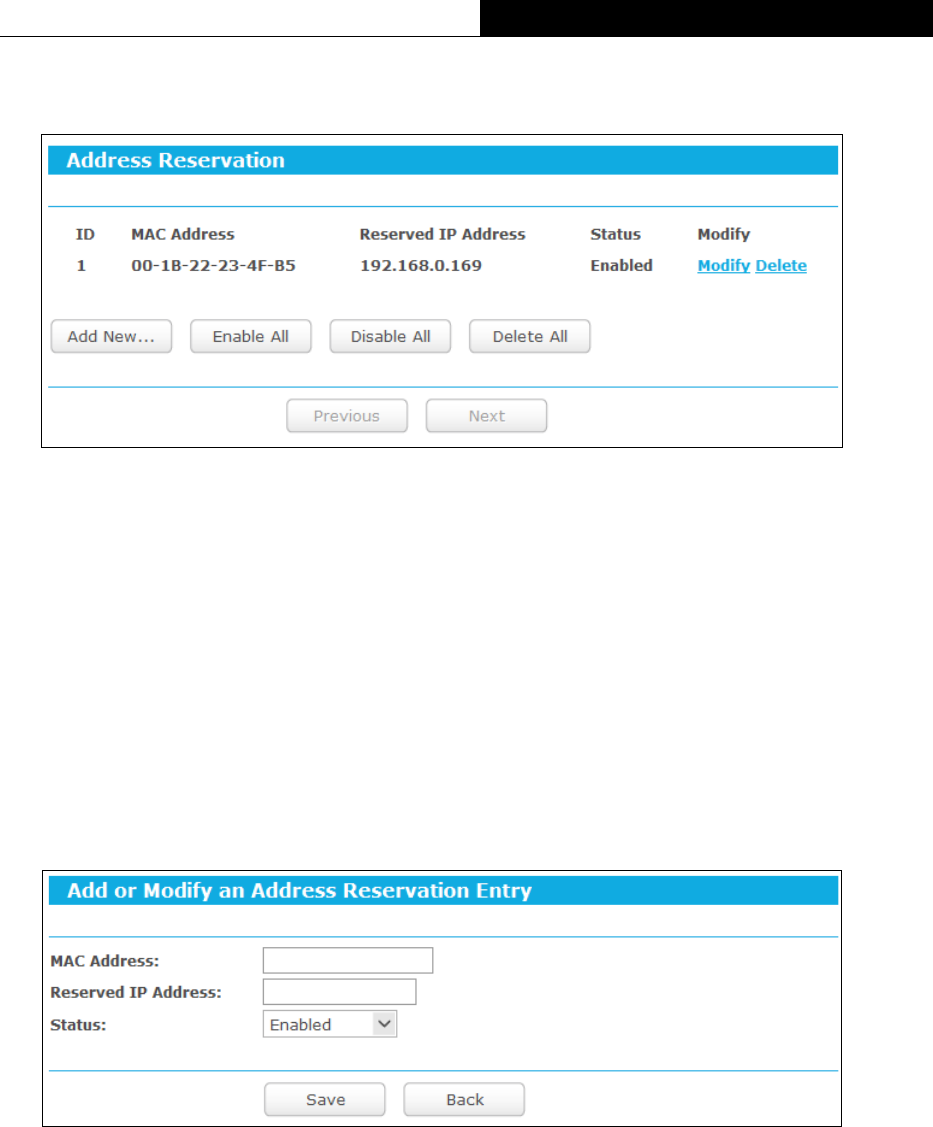Viewport: 933px width, 1127px height.
Task: Select the Enabled status cell in row 1
Action: click(622, 265)
